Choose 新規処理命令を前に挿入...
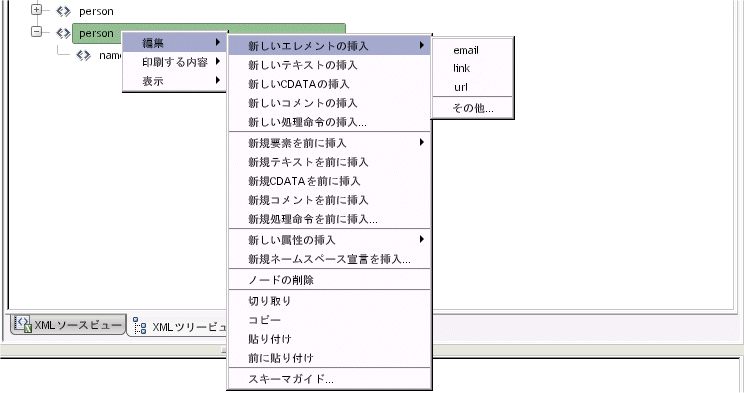Screen dimensions: 744x393 point(329,219)
